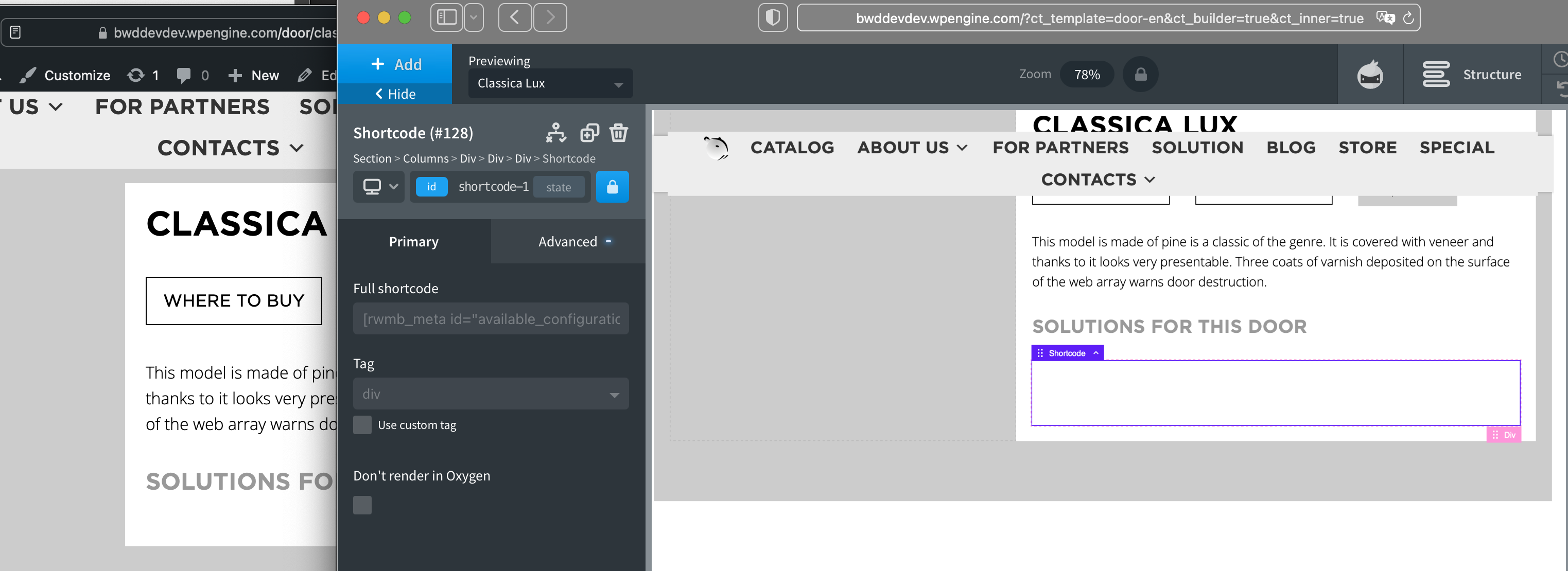Toggle the blue lock on the id field
The height and width of the screenshot is (571, 1568).
click(613, 187)
